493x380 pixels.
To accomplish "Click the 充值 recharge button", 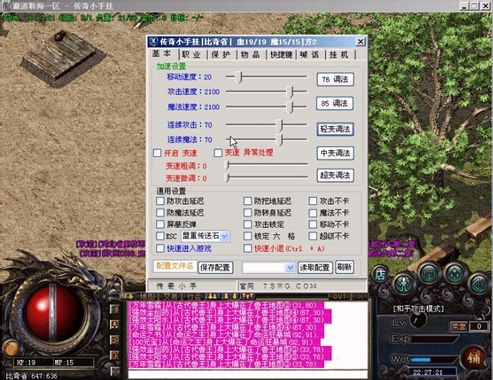I will pyautogui.click(x=458, y=326).
